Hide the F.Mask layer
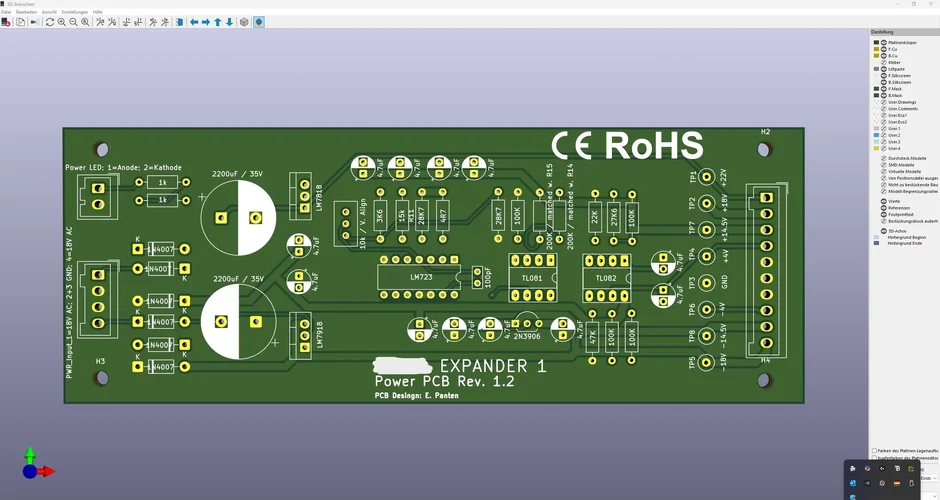Viewport: 940px width, 500px height. click(884, 89)
